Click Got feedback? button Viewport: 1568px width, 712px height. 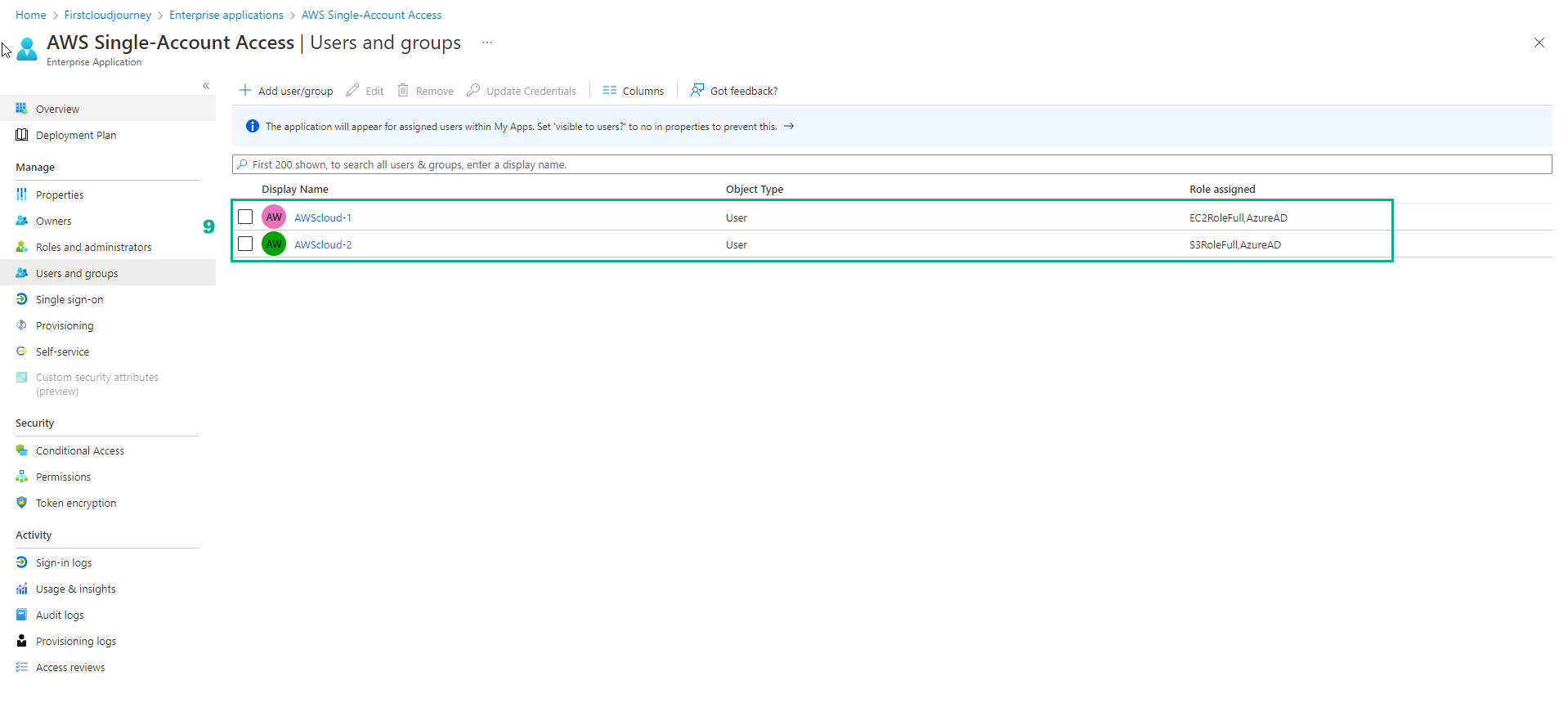coord(734,91)
